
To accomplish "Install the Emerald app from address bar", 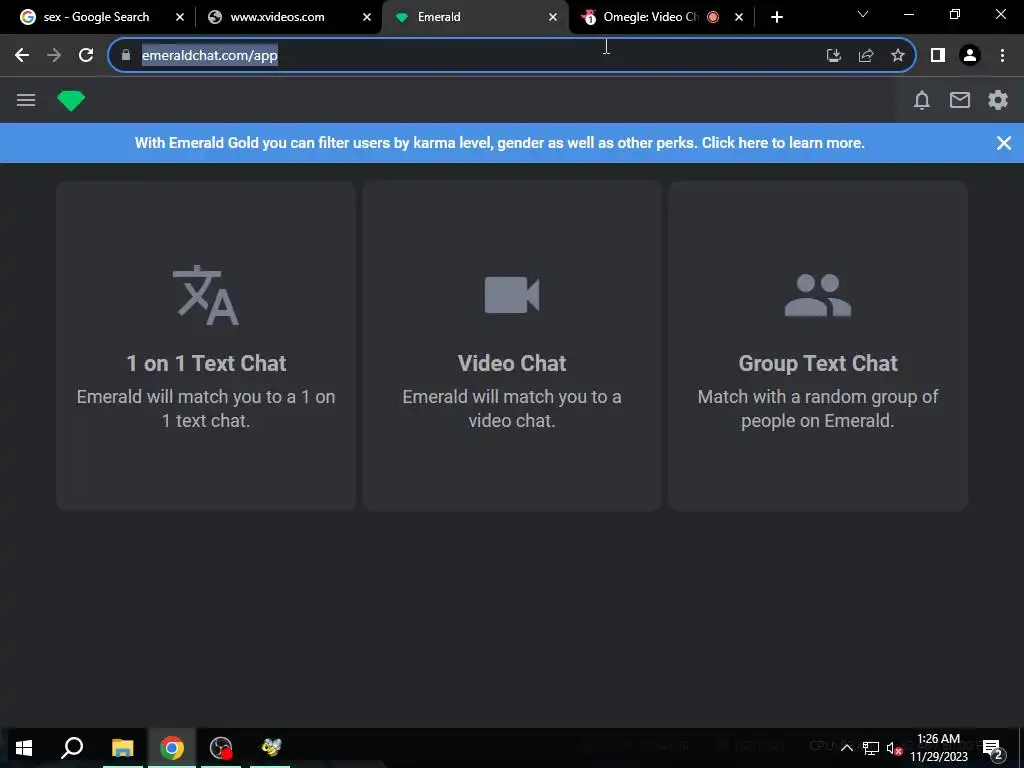I will tap(833, 55).
